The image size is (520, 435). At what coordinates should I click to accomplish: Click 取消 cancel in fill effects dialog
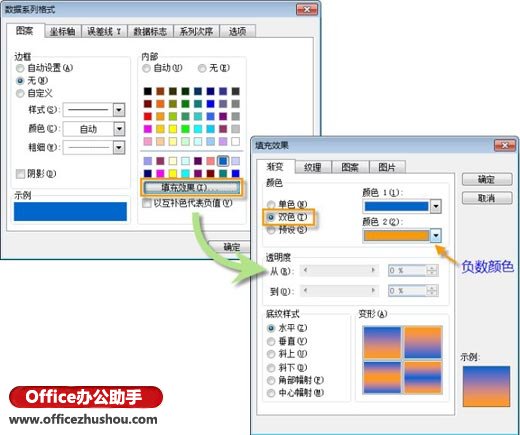click(487, 198)
